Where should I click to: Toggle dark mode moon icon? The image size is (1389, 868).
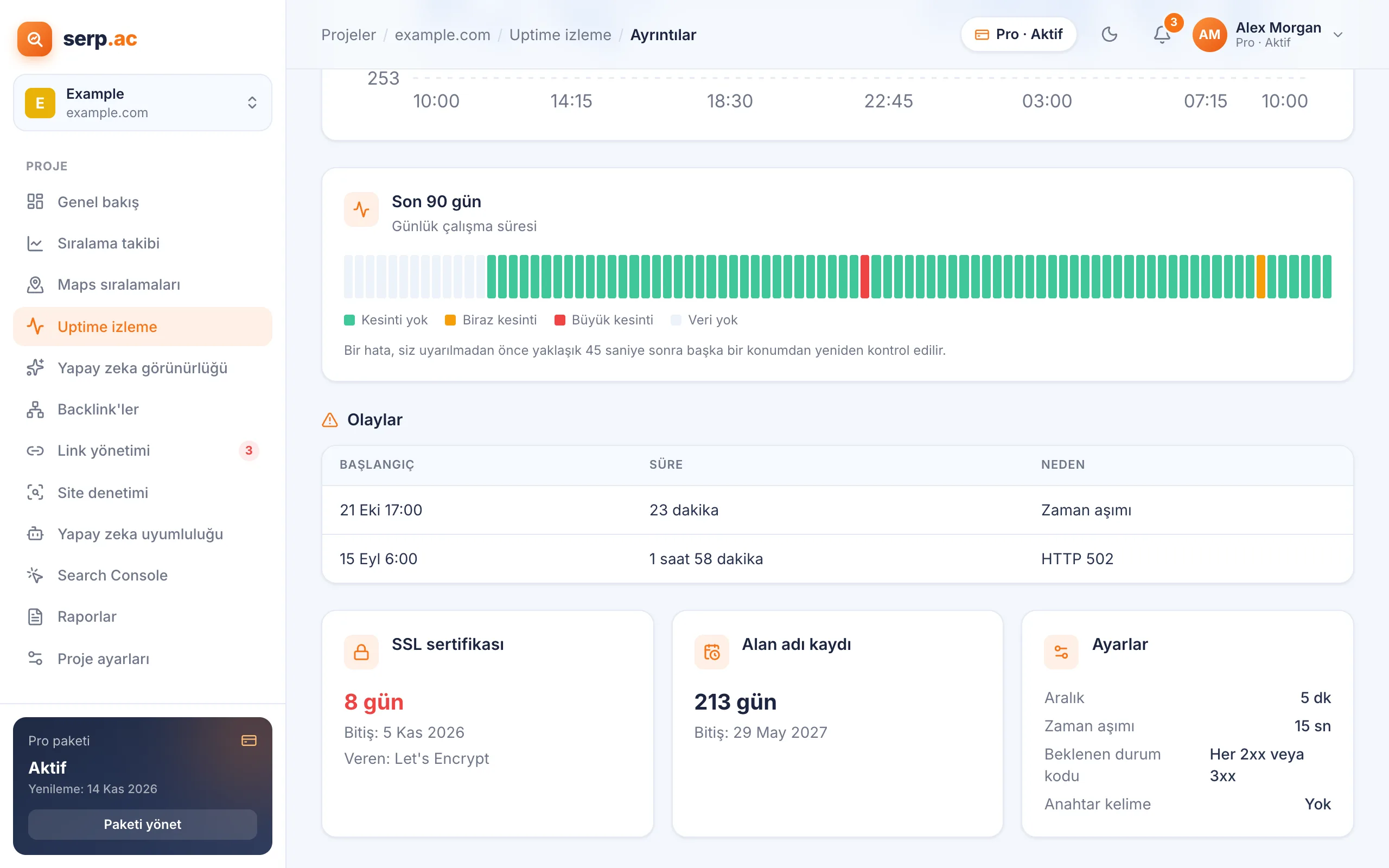pyautogui.click(x=1110, y=34)
